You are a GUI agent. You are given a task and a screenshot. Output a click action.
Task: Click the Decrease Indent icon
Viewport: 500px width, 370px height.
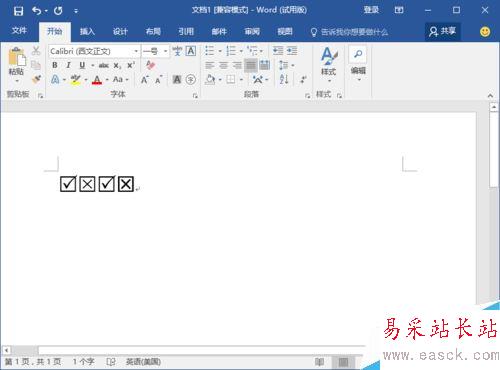coord(278,51)
